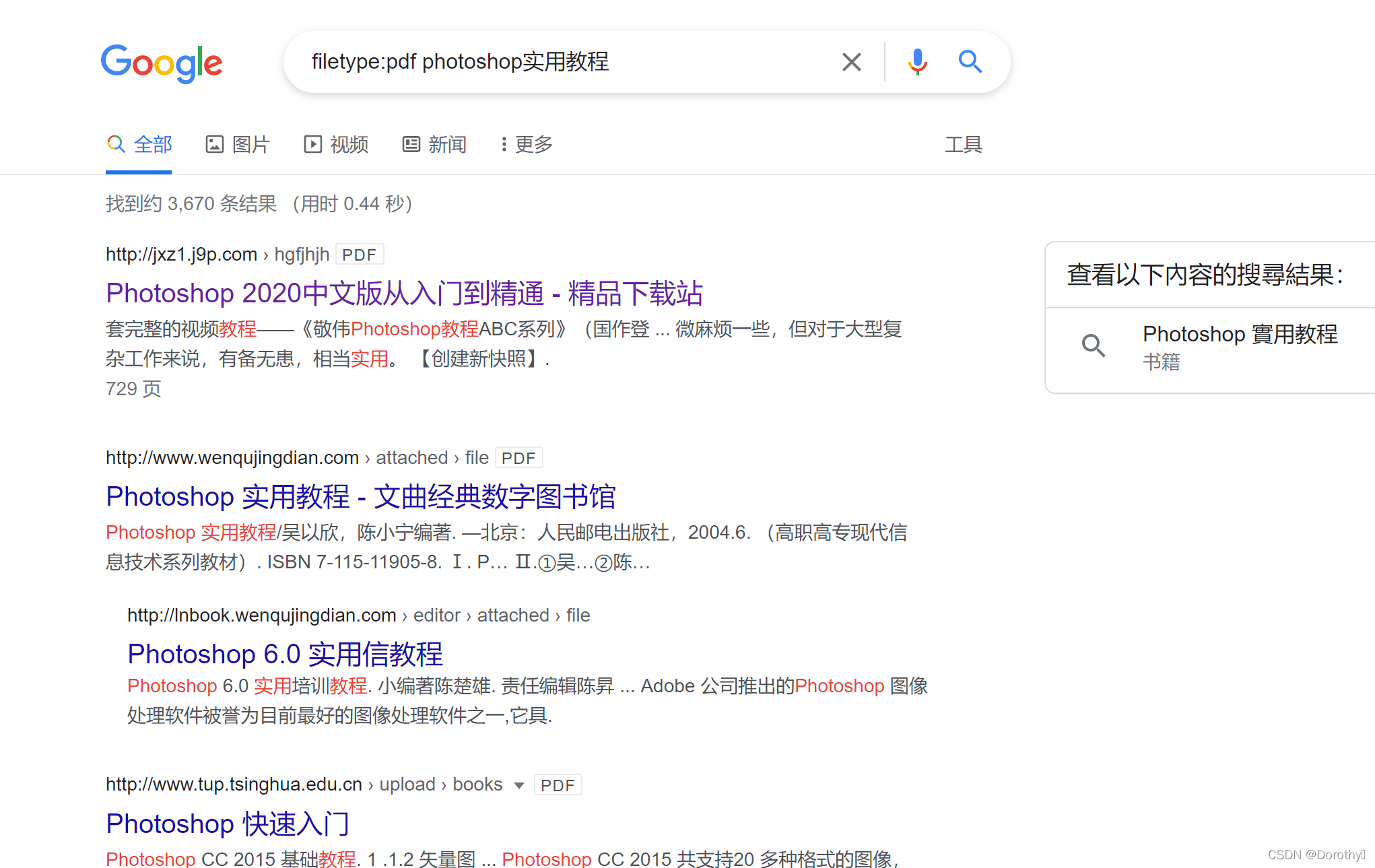Click the search icon beside 全部 tab
This screenshot has height=868, width=1375.
click(116, 144)
